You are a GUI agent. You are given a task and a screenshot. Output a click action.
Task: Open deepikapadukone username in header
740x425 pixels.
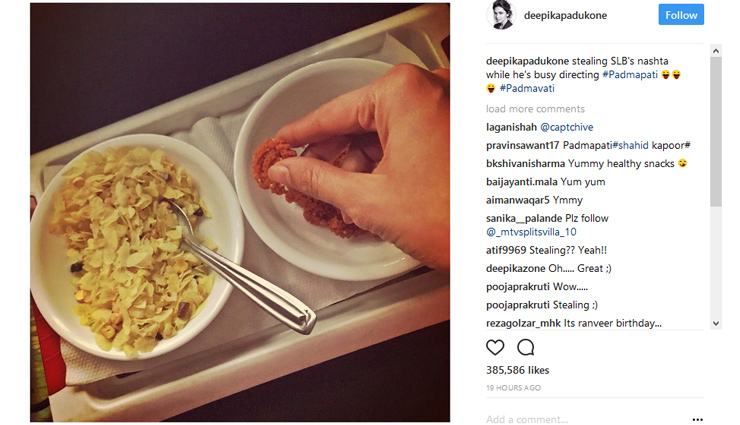pyautogui.click(x=565, y=15)
